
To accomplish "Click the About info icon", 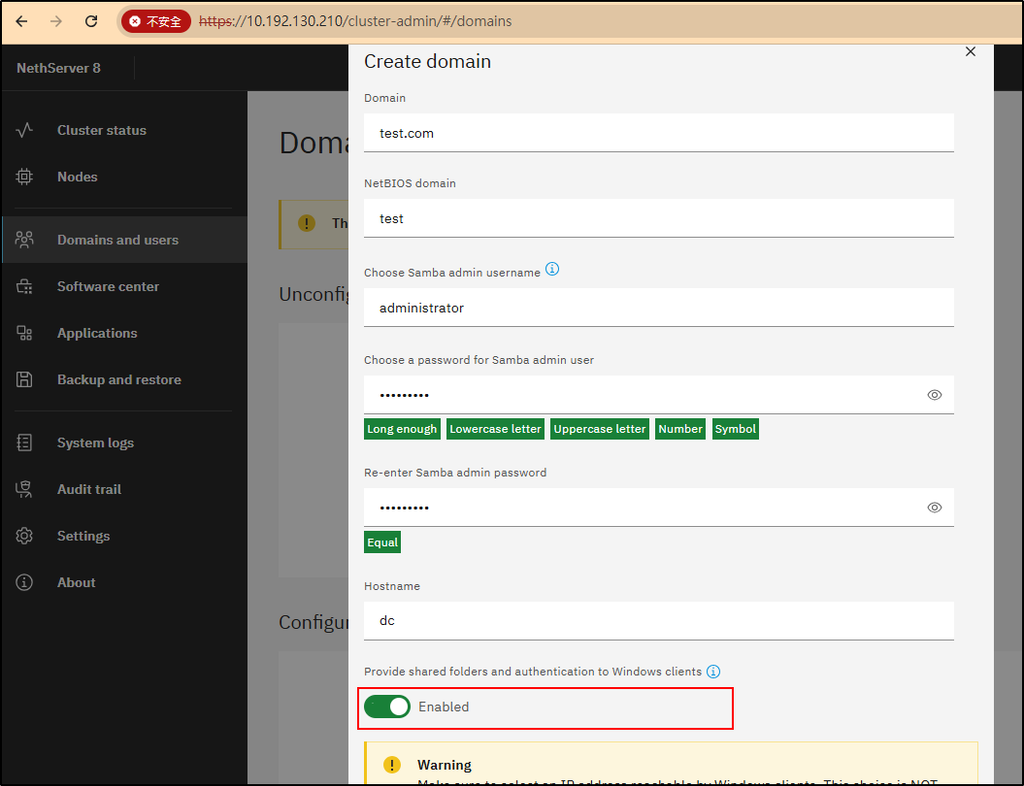I will click(x=24, y=582).
